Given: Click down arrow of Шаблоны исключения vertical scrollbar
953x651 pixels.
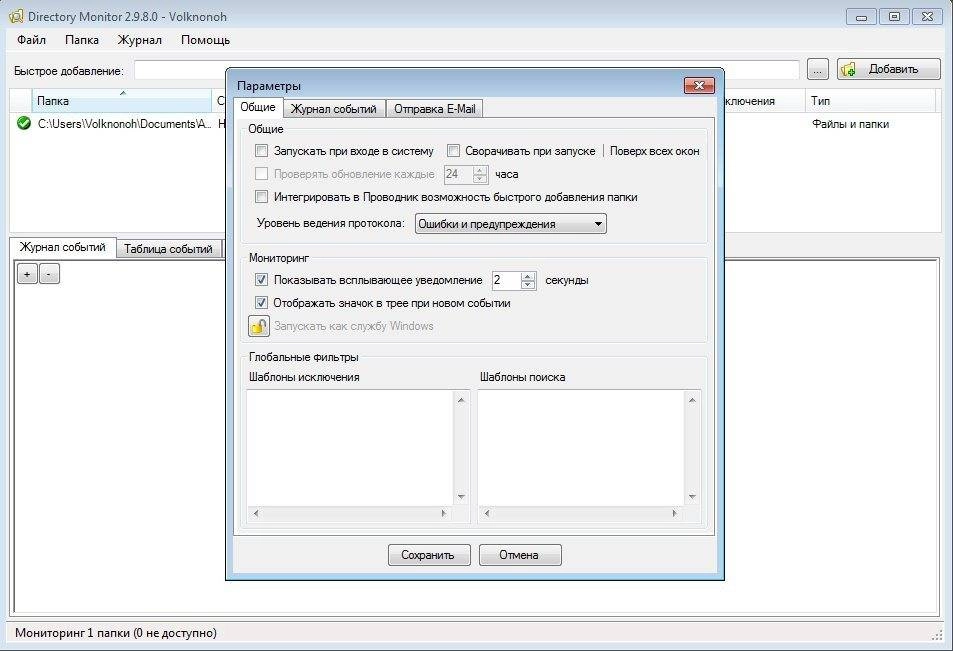Looking at the screenshot, I should [461, 497].
